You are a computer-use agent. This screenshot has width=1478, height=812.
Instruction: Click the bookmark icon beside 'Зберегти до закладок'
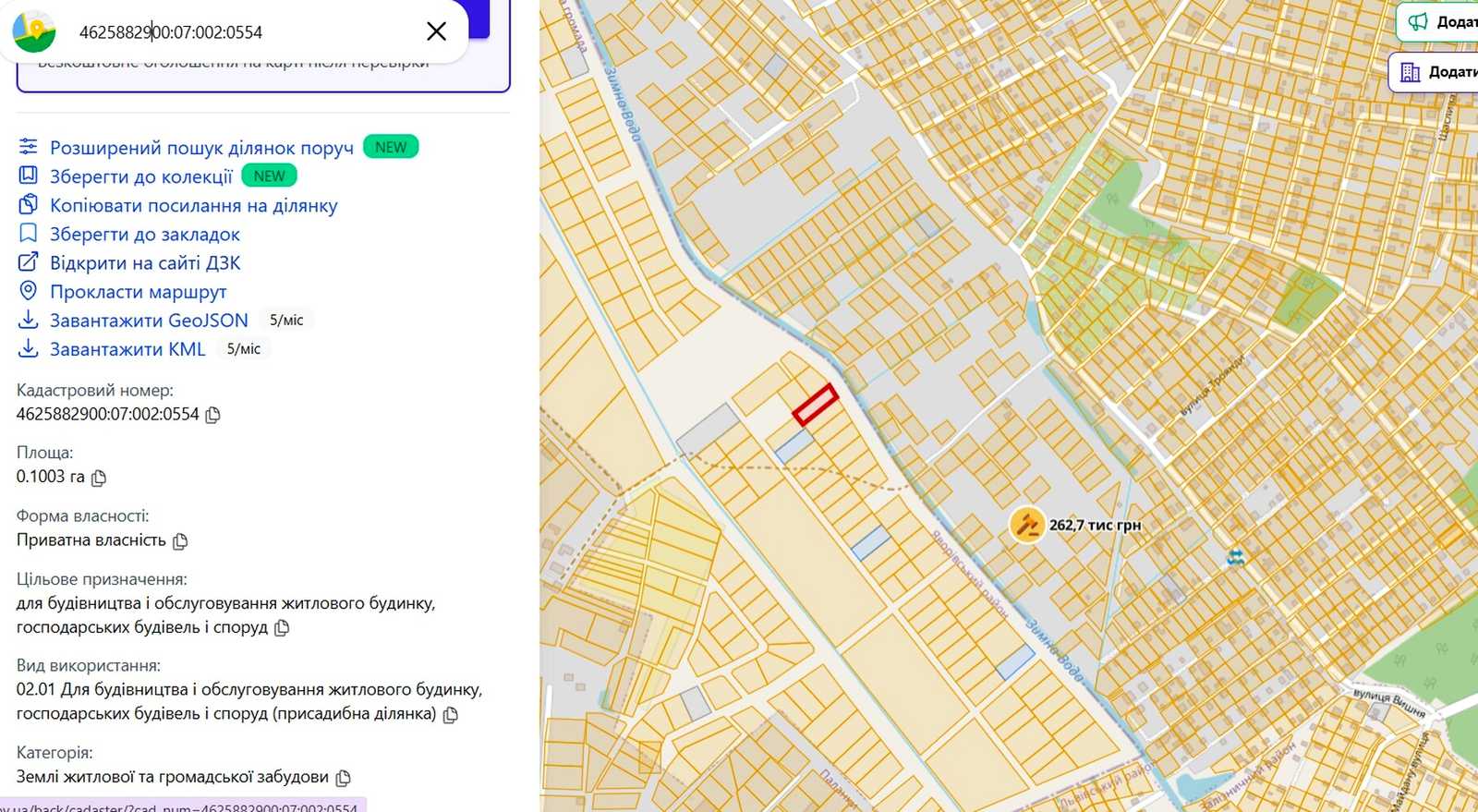tap(29, 233)
